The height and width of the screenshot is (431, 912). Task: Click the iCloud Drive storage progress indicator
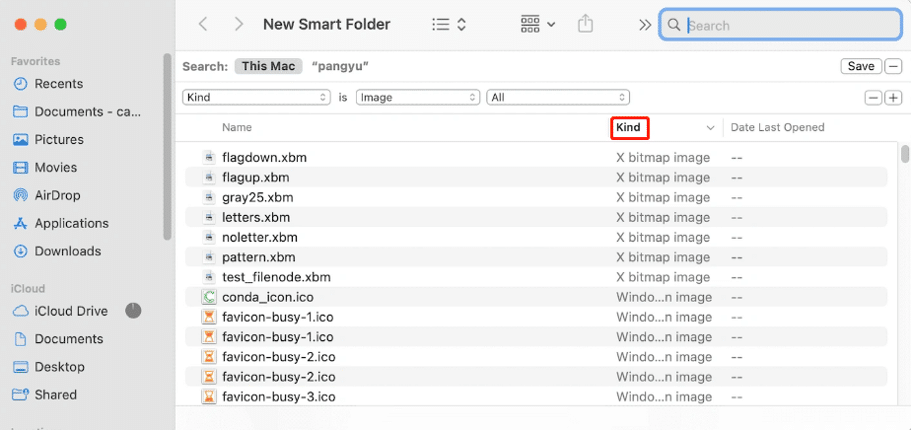pos(133,311)
